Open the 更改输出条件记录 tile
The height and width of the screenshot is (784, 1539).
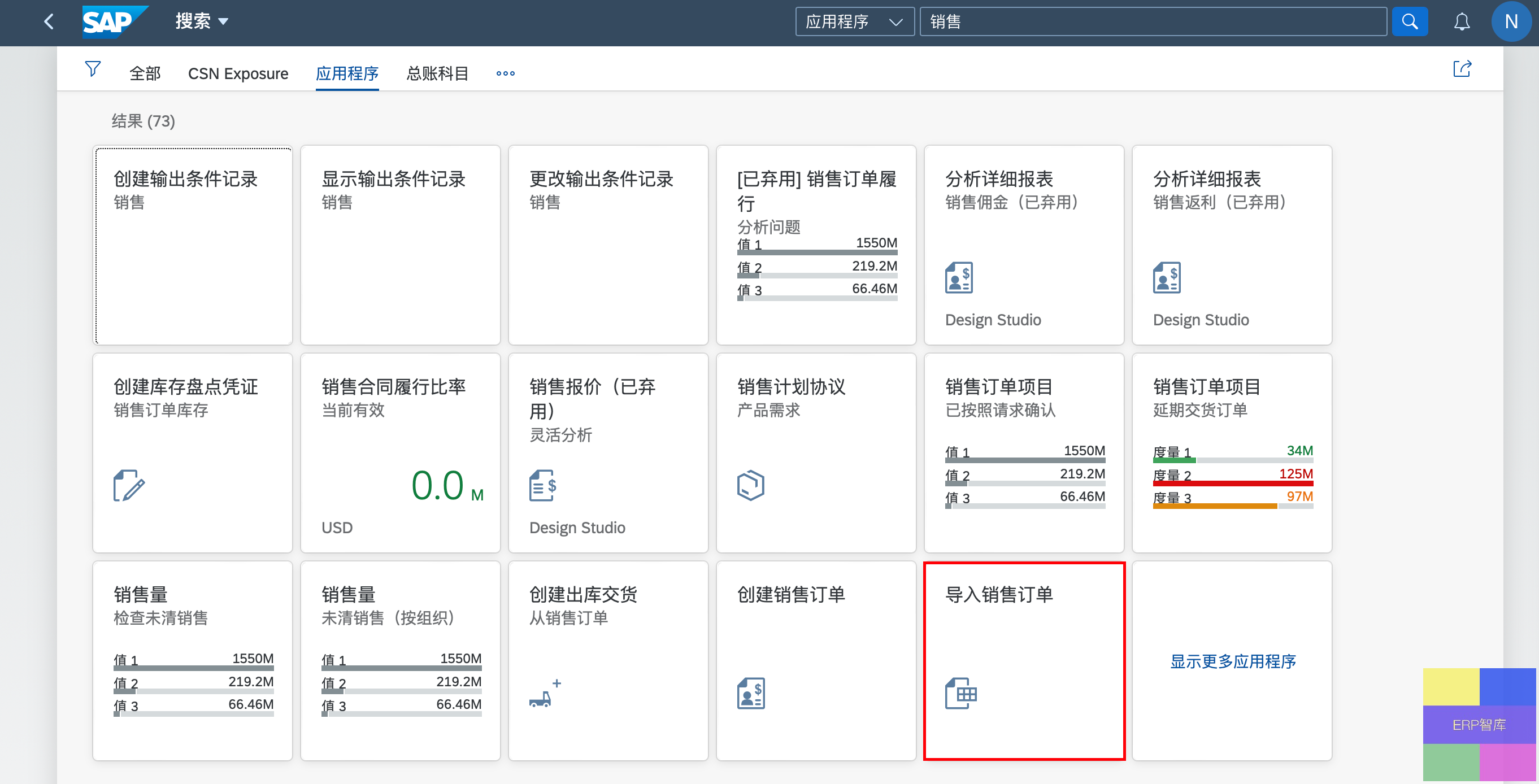608,245
